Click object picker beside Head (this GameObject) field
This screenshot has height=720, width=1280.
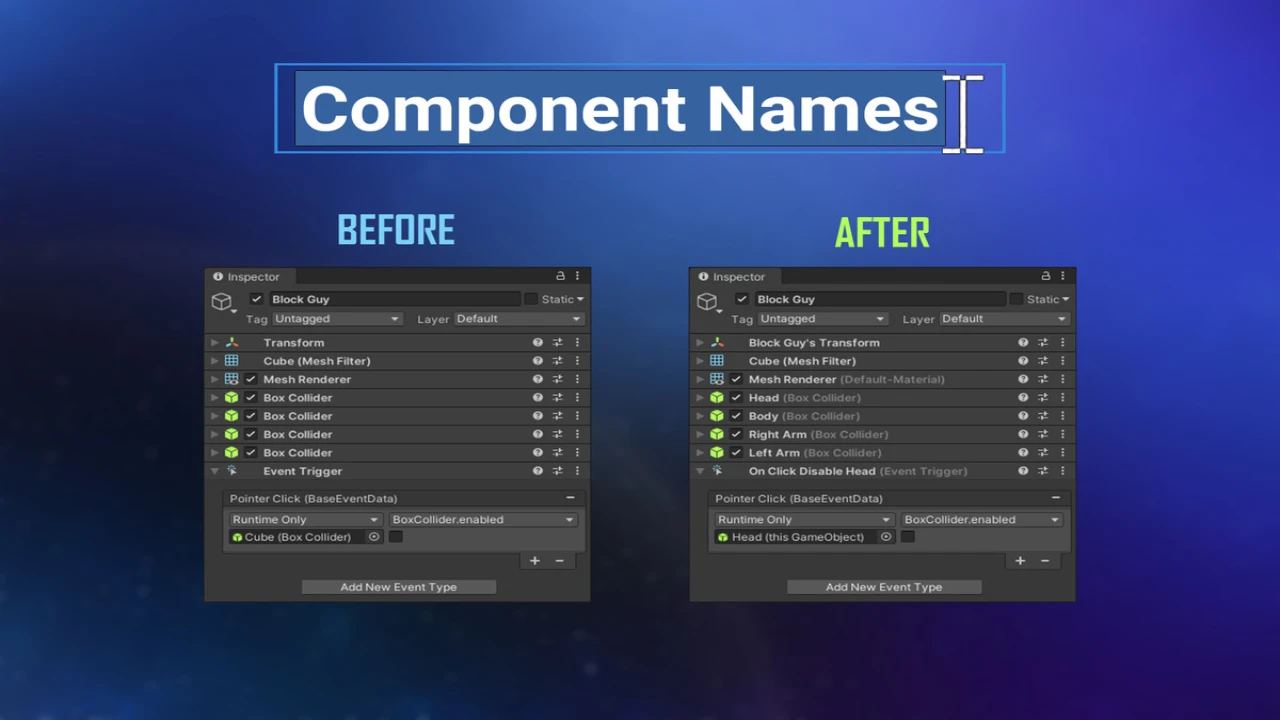click(x=886, y=537)
